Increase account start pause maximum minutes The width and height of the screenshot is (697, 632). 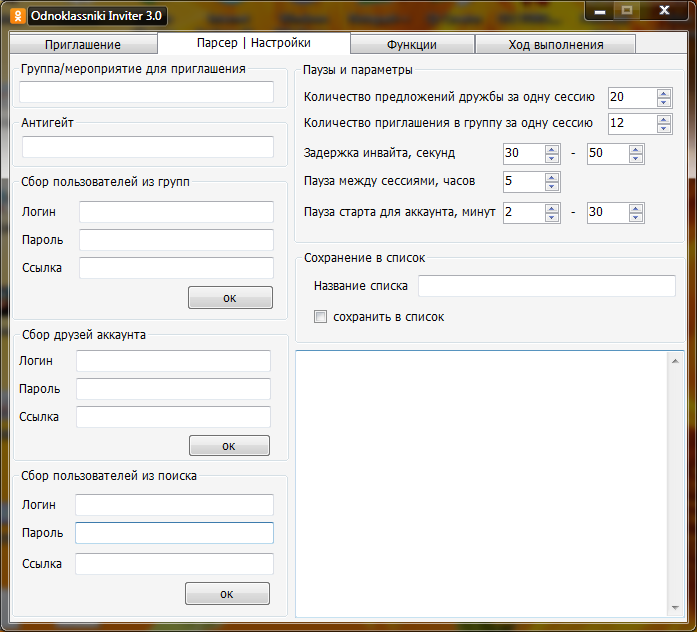click(x=636, y=208)
